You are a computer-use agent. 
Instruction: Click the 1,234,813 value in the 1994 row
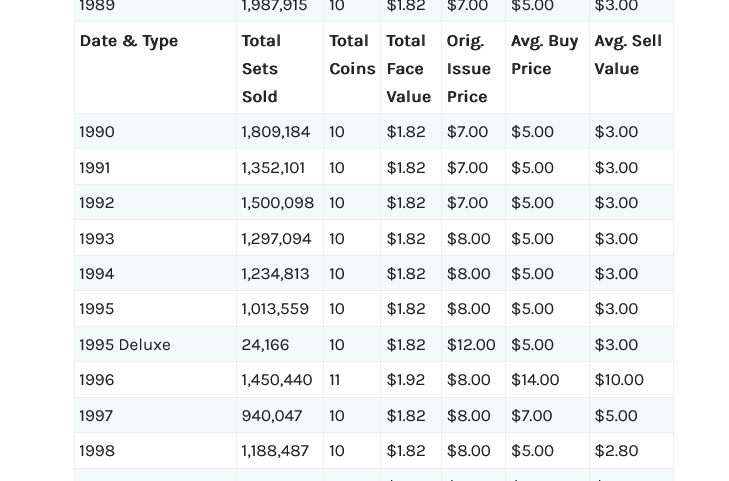[x=275, y=274]
